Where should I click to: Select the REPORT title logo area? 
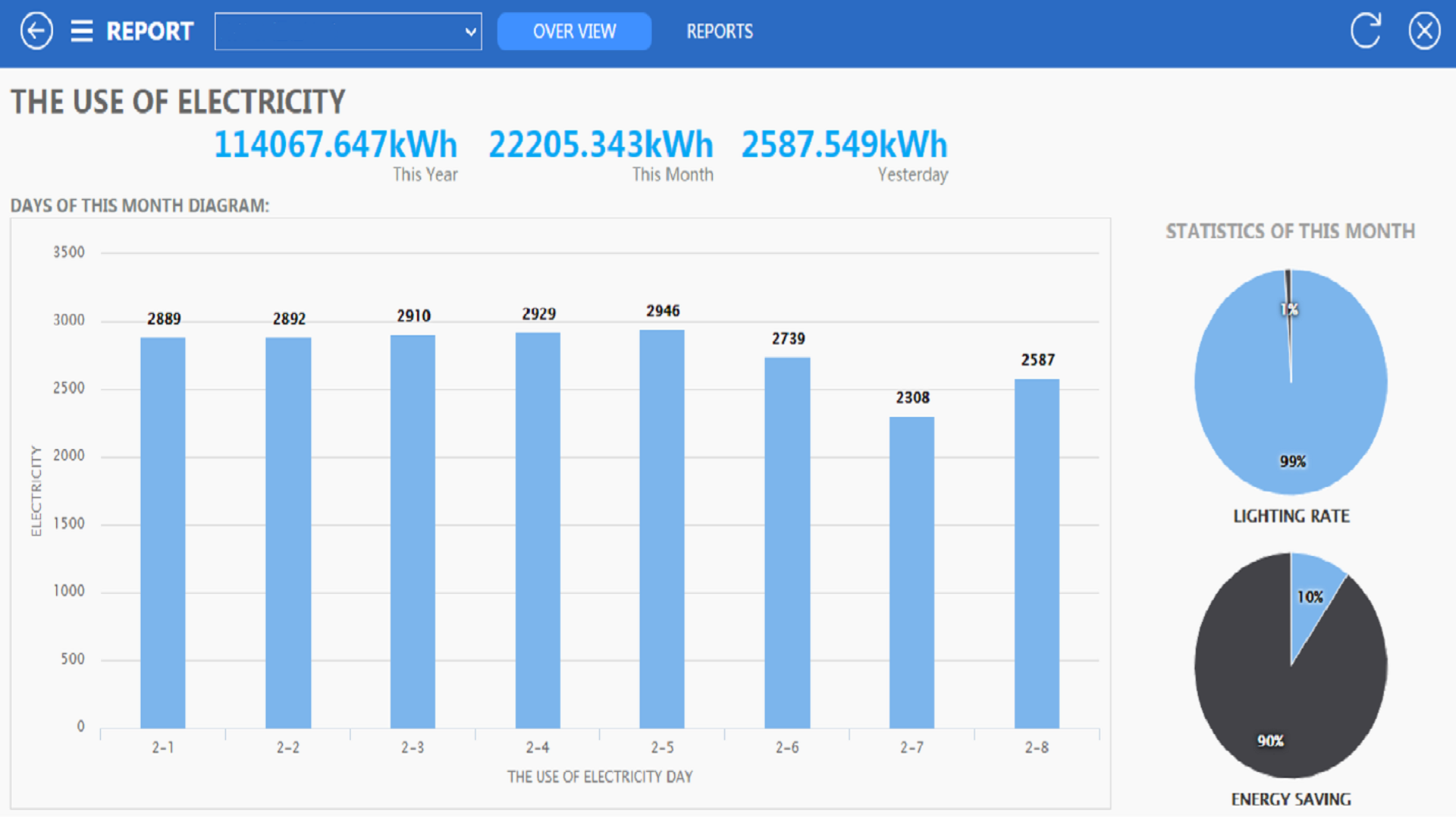[150, 30]
